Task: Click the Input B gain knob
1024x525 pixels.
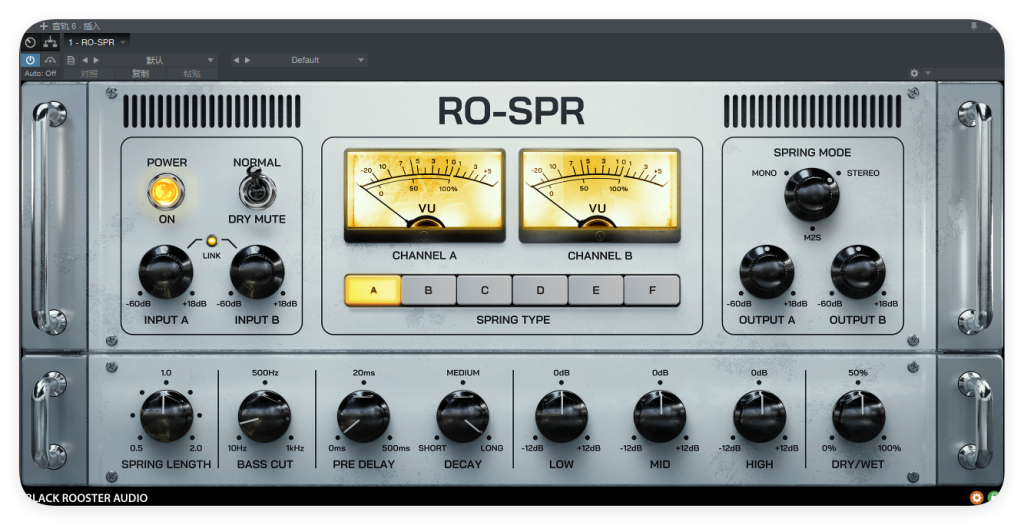Action: point(257,272)
